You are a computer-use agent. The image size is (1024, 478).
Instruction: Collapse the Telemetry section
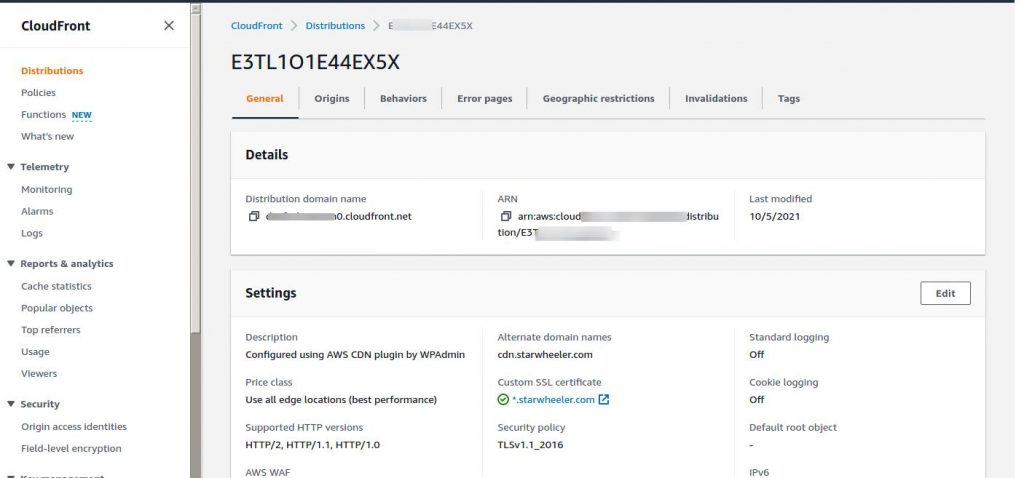click(x=10, y=167)
